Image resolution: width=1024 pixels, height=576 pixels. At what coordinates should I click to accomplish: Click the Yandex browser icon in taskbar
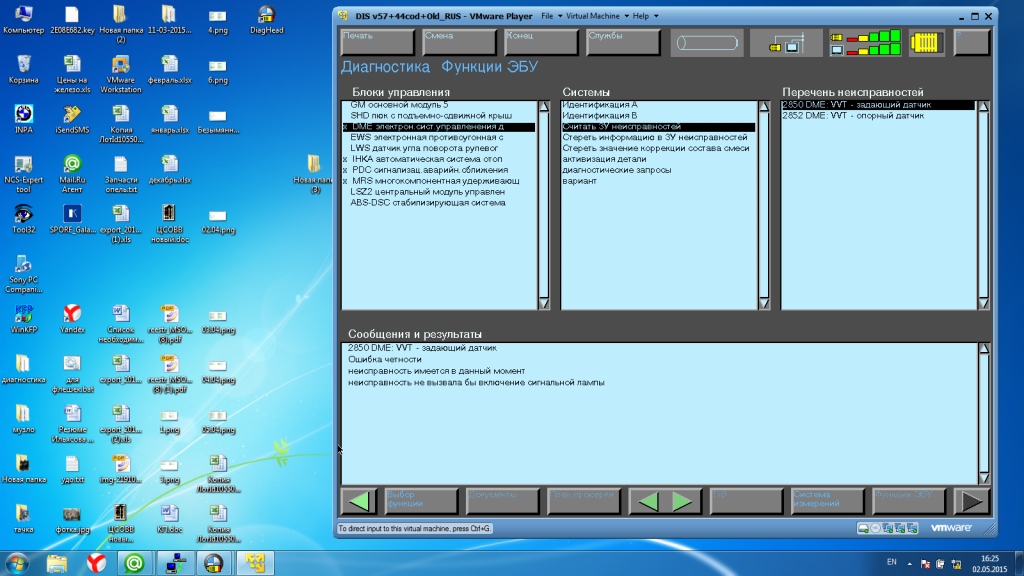click(95, 563)
